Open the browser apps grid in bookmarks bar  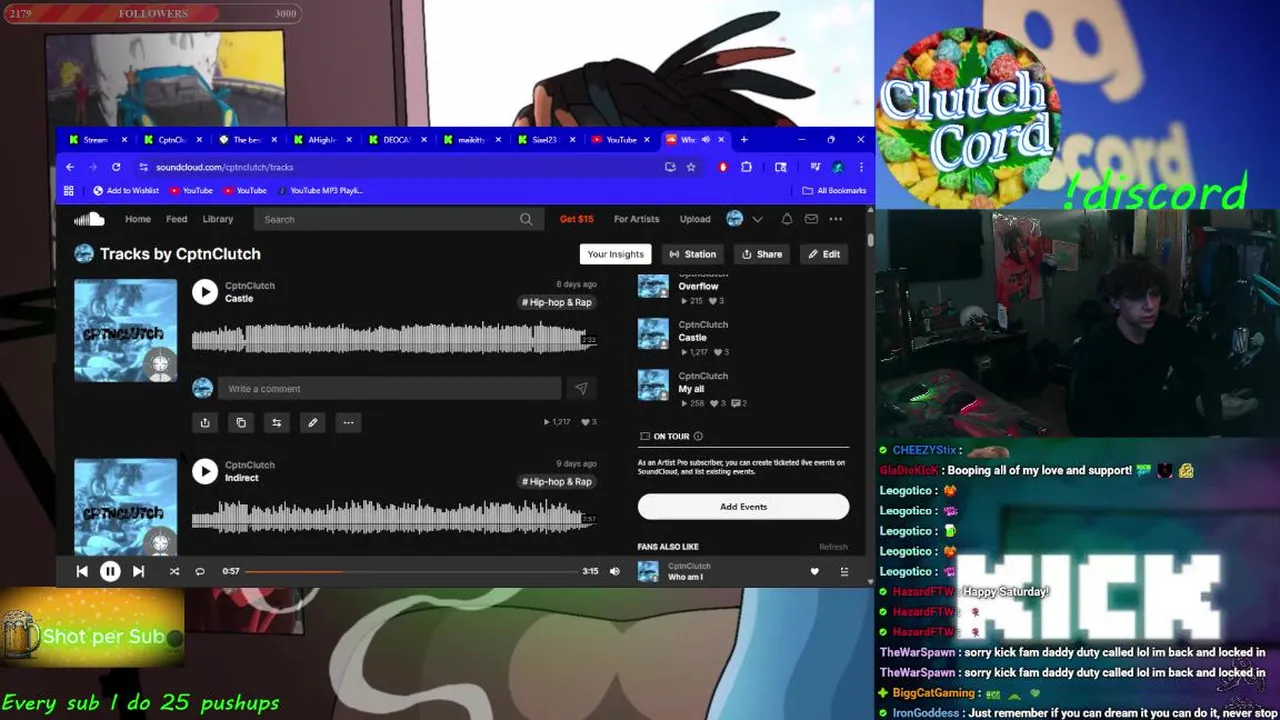pos(69,190)
